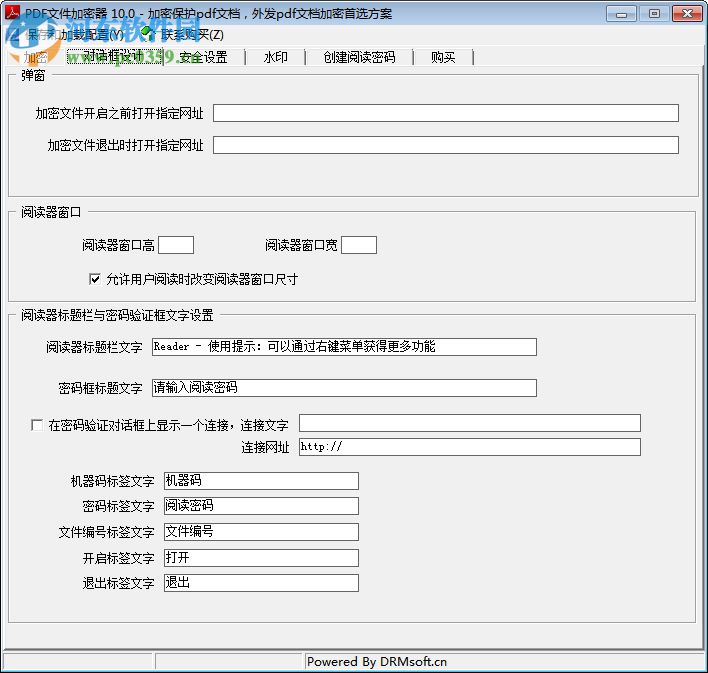Switch to the 水印 tab
The image size is (708, 673).
(275, 57)
